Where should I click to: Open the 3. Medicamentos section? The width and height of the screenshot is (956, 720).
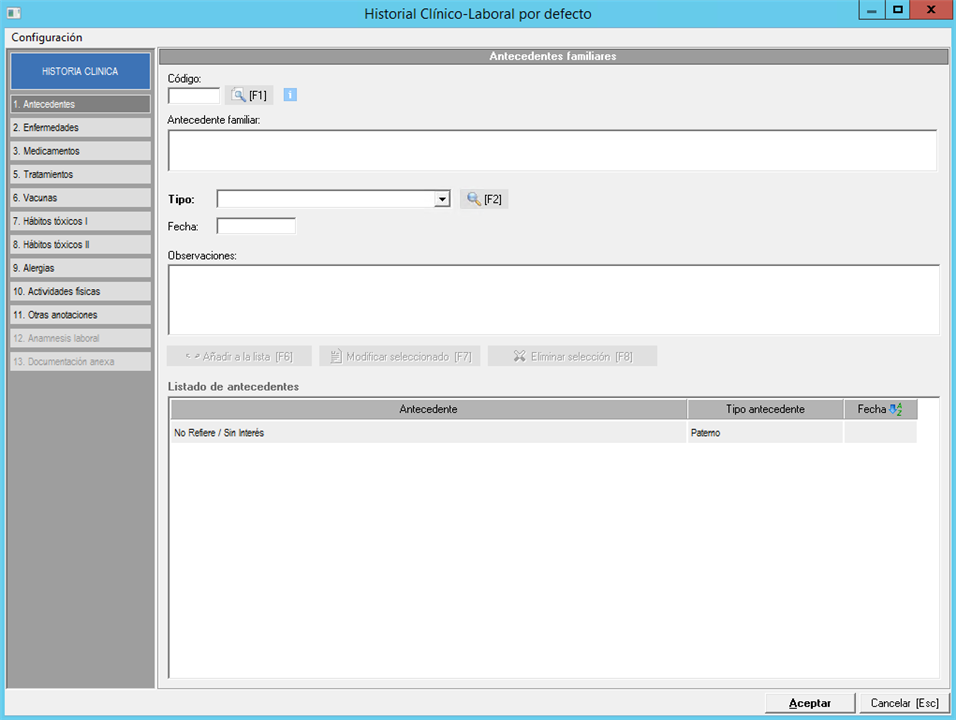(79, 151)
